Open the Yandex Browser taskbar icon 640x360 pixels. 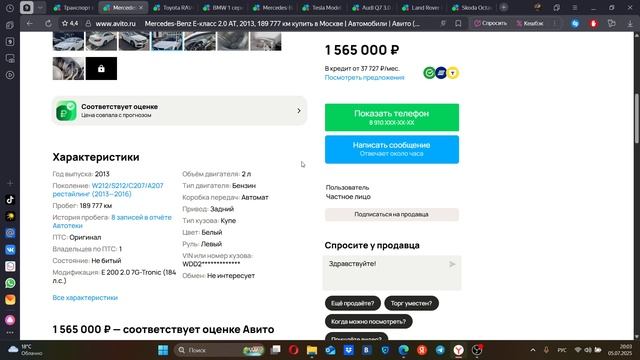(x=459, y=350)
